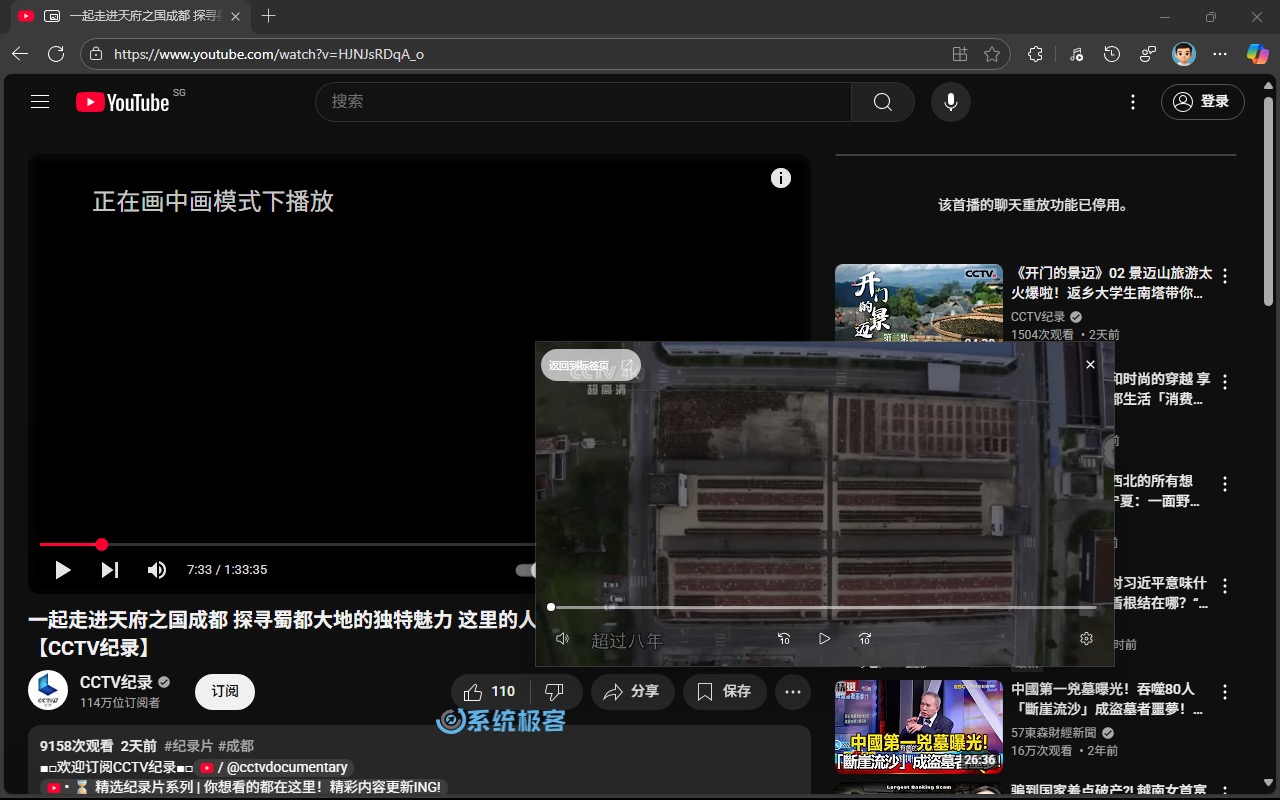This screenshot has width=1280, height=800.
Task: Close the picture-in-picture window
Action: coord(1090,365)
